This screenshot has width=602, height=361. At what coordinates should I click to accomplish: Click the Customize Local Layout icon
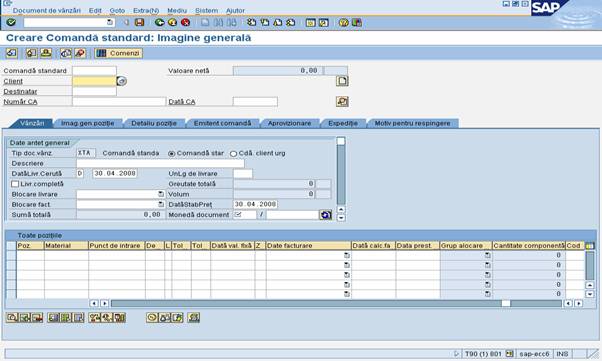coord(357,22)
